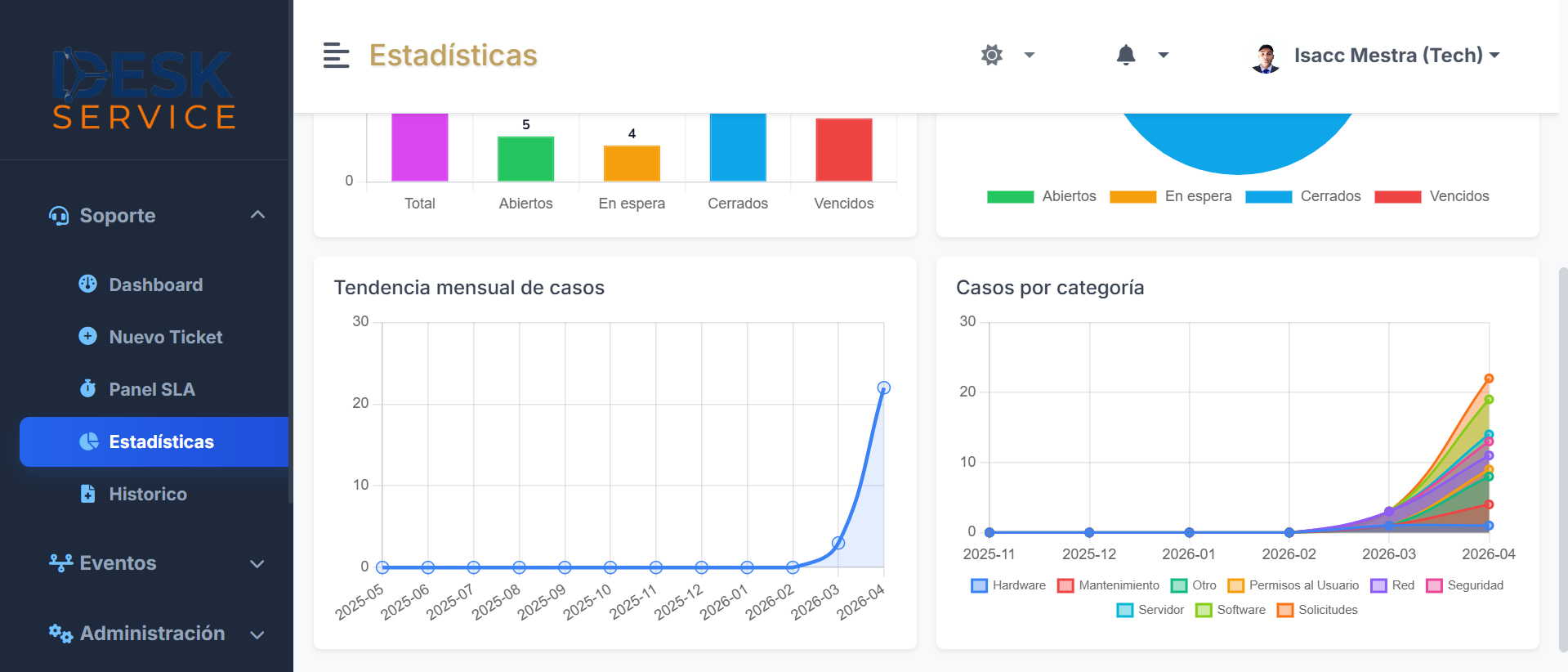Open the Panel SLA menu item
Viewport: 1568px width, 672px height.
tap(154, 389)
